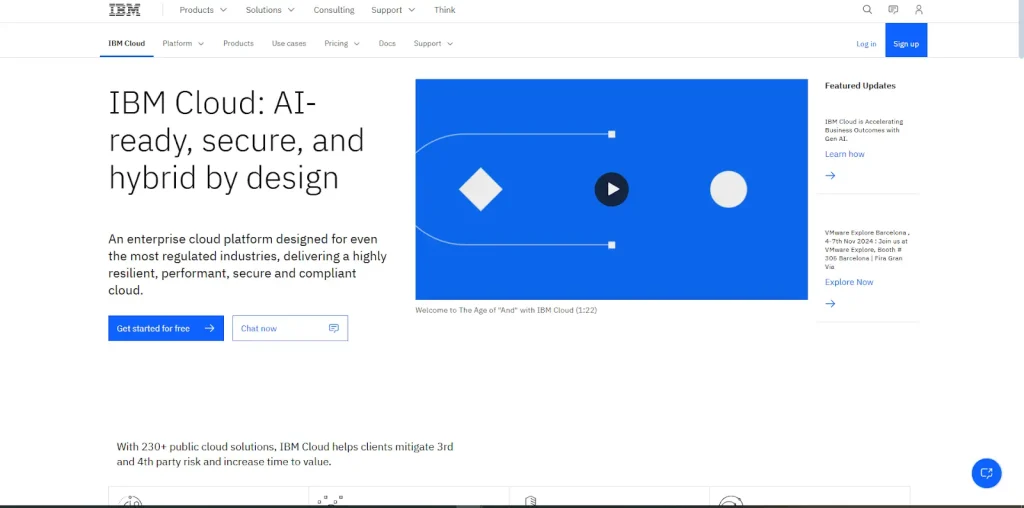Open Products in the IBM Cloud nav

[x=238, y=44]
